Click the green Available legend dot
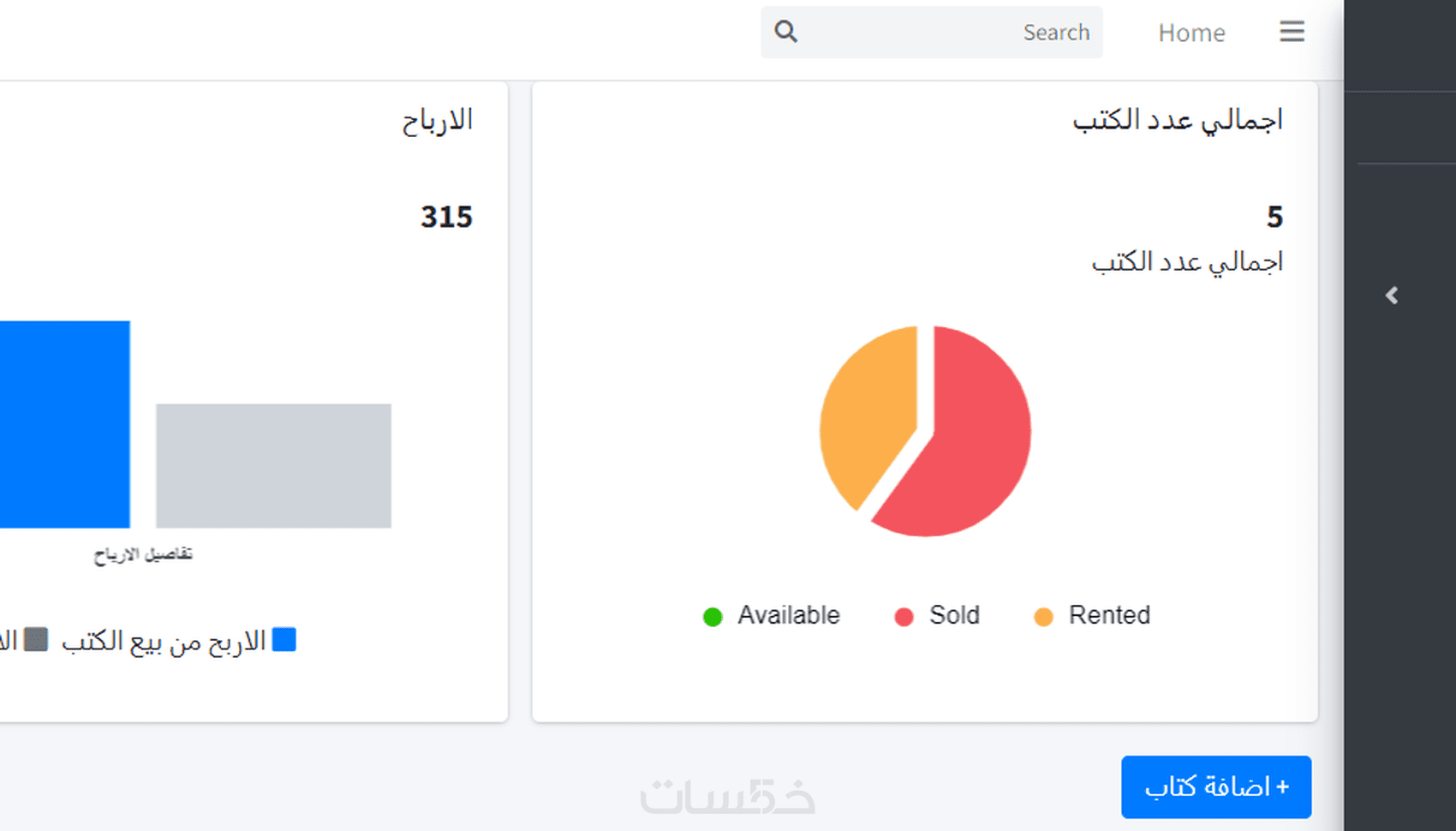 coord(713,617)
